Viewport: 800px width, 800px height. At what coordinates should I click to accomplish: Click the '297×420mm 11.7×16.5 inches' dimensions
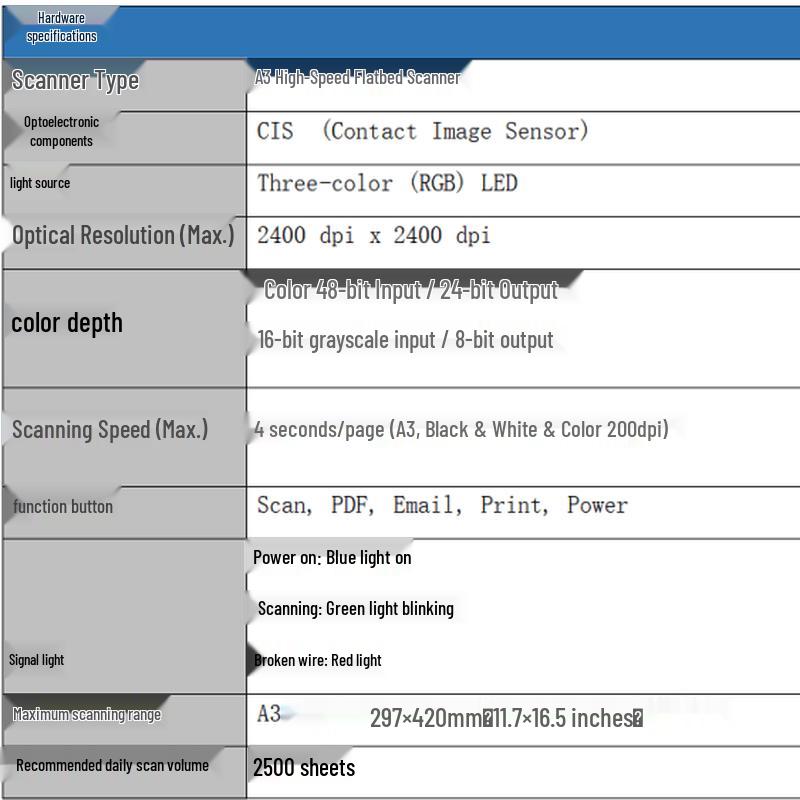pos(506,718)
